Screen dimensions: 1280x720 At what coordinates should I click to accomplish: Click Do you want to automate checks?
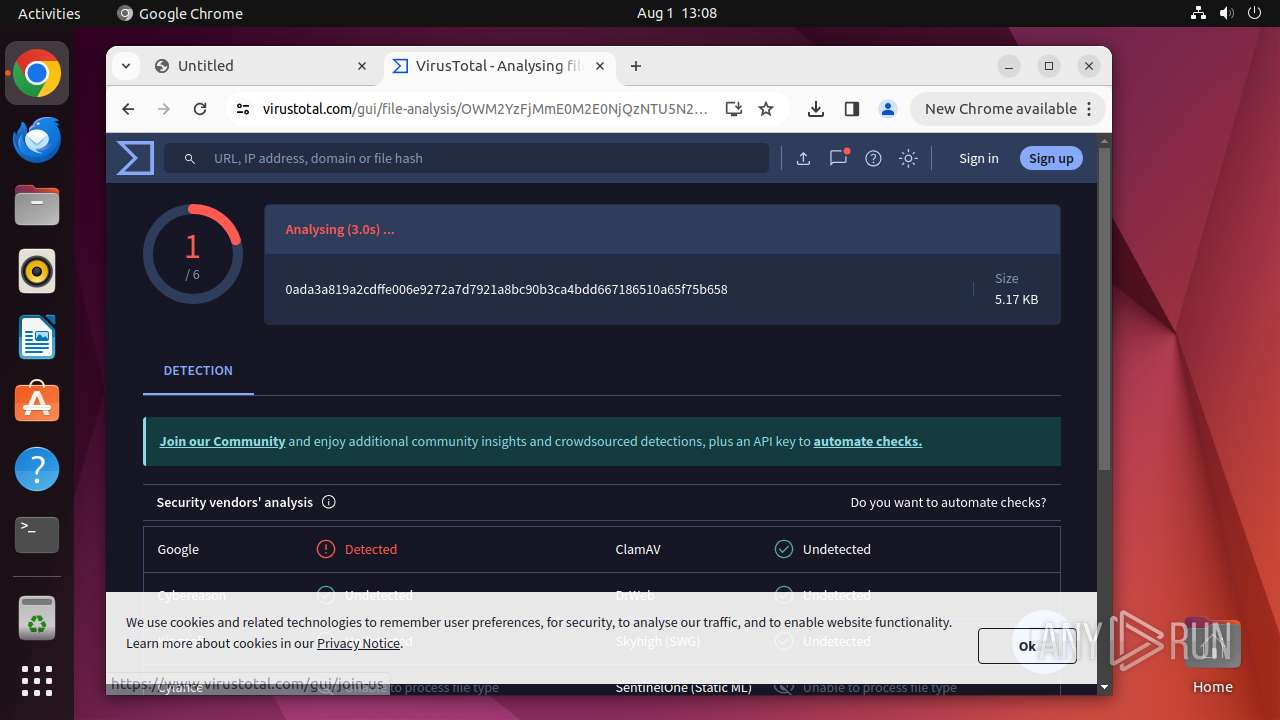948,502
